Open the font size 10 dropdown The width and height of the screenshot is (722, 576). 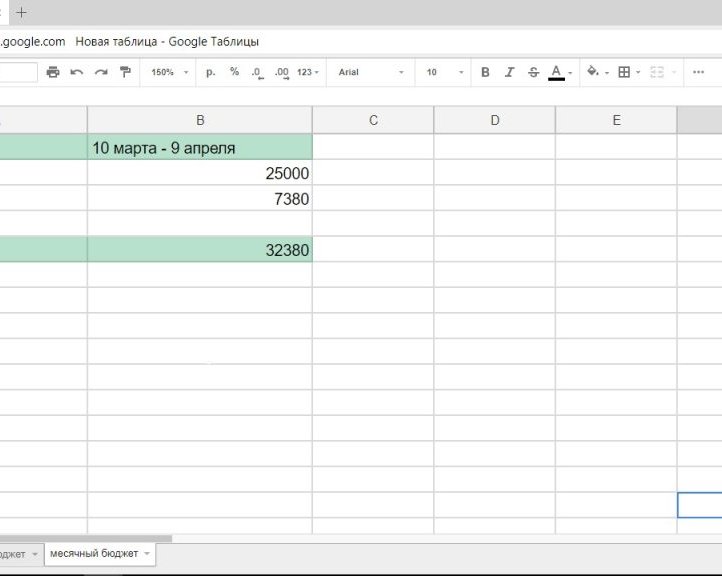pyautogui.click(x=445, y=72)
